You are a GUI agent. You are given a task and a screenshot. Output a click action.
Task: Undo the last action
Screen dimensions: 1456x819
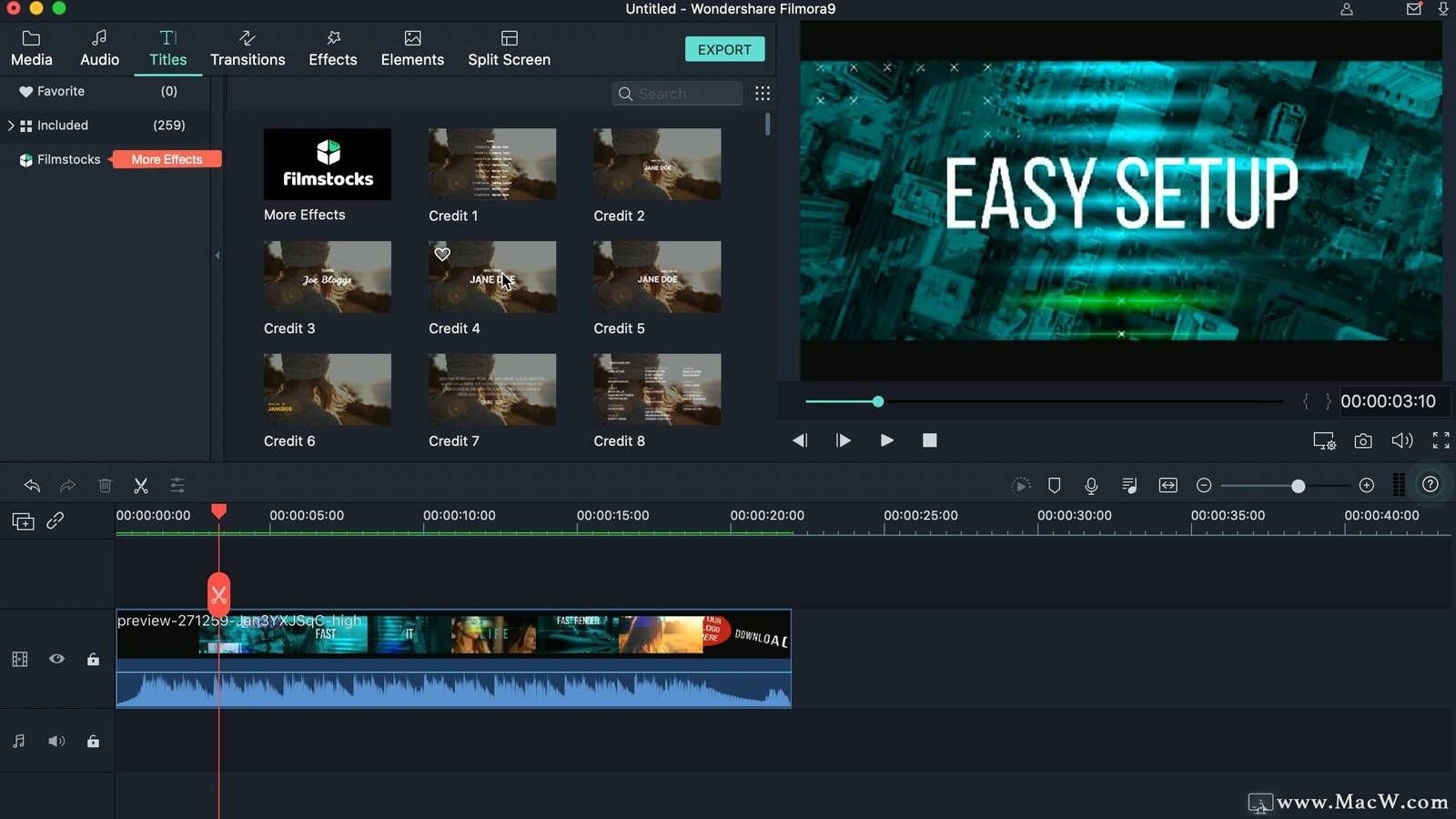32,485
